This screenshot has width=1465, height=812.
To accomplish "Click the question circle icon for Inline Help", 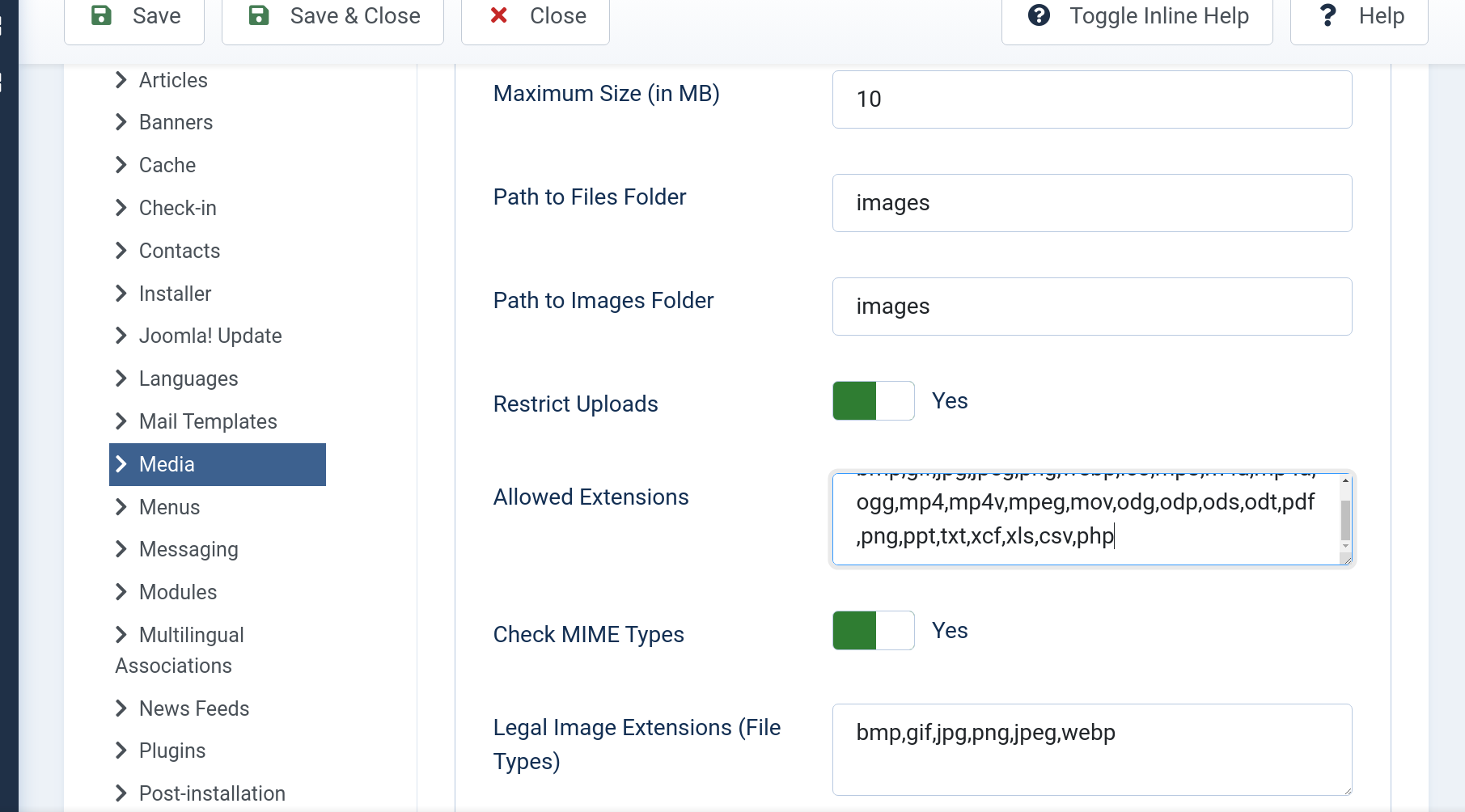I will pyautogui.click(x=1039, y=15).
